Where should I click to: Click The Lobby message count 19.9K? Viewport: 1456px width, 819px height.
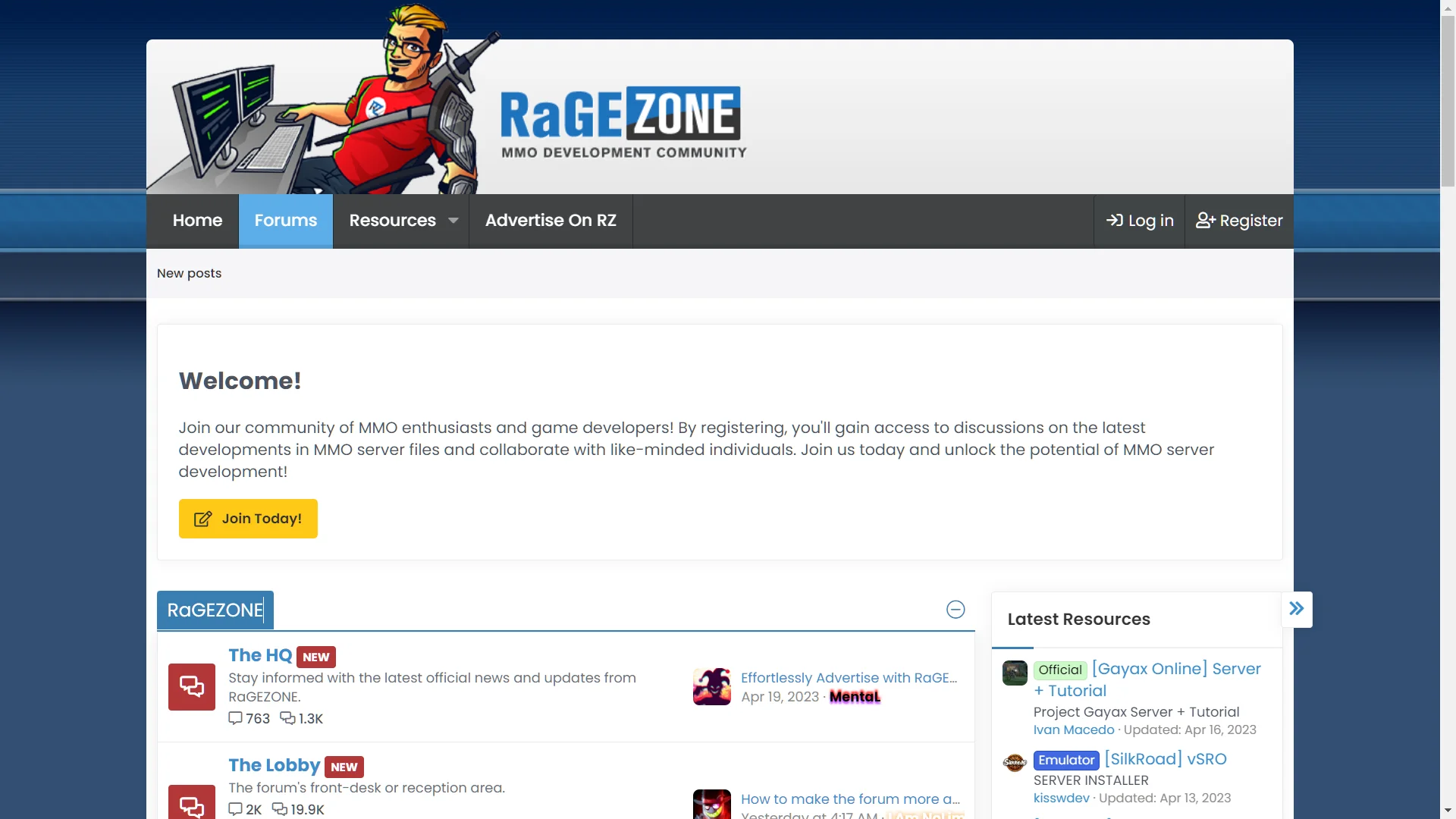[x=298, y=810]
